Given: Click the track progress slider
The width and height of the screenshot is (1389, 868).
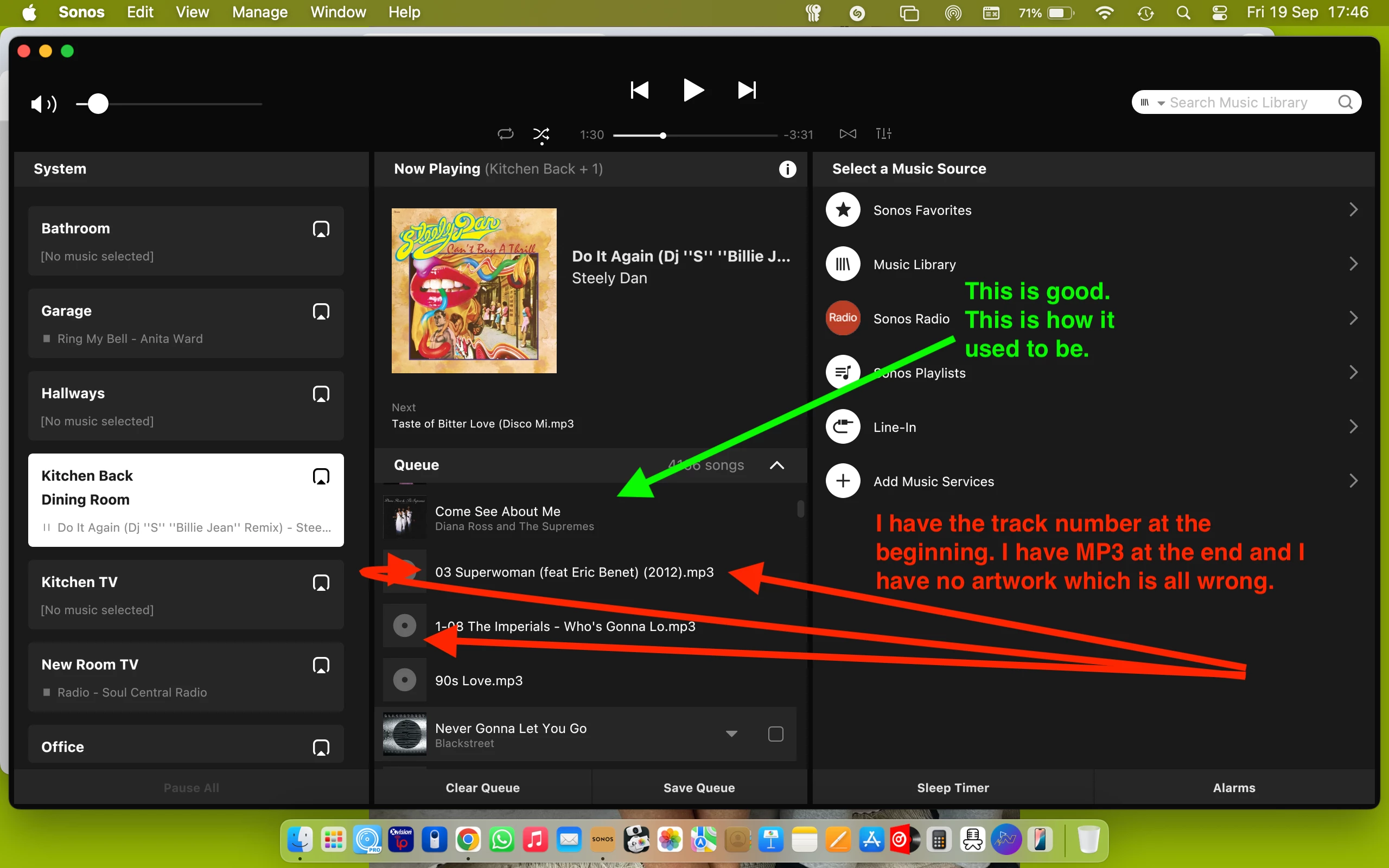Looking at the screenshot, I should click(x=695, y=136).
